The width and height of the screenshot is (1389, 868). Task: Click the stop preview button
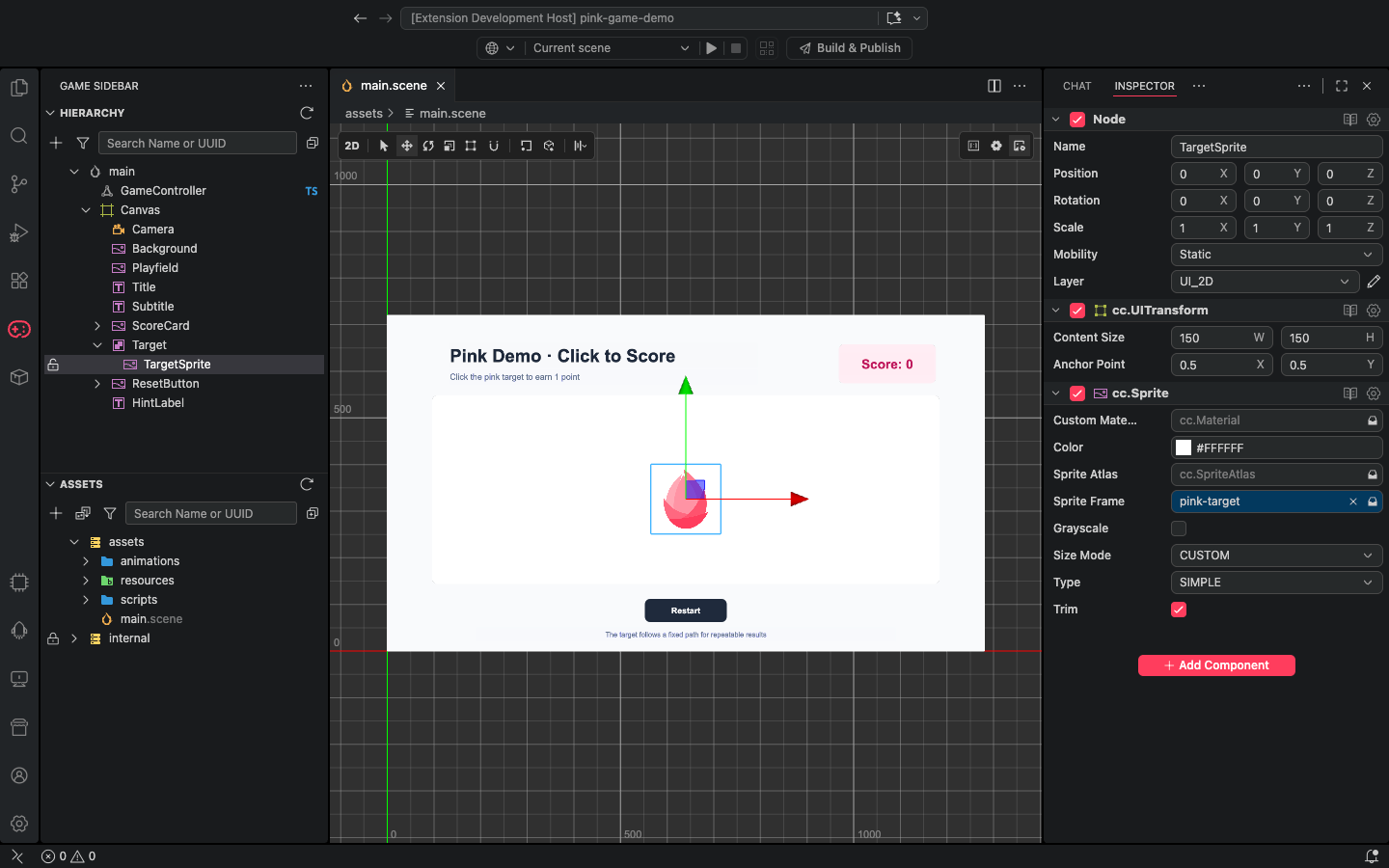[736, 48]
